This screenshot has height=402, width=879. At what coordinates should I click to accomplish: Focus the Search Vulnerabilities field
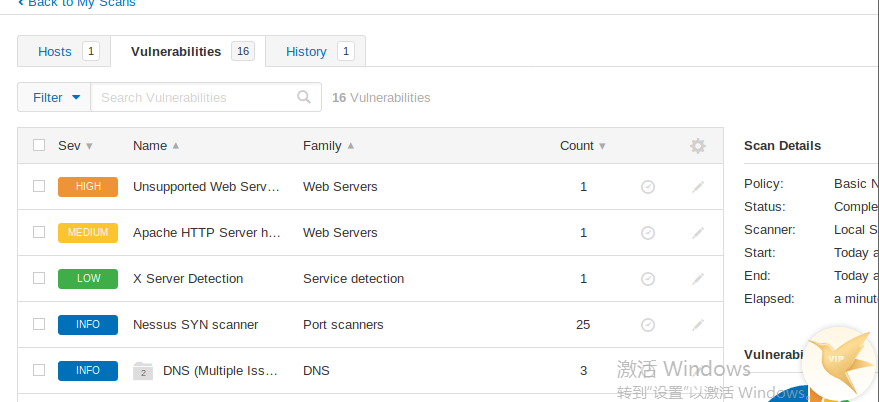tap(195, 98)
